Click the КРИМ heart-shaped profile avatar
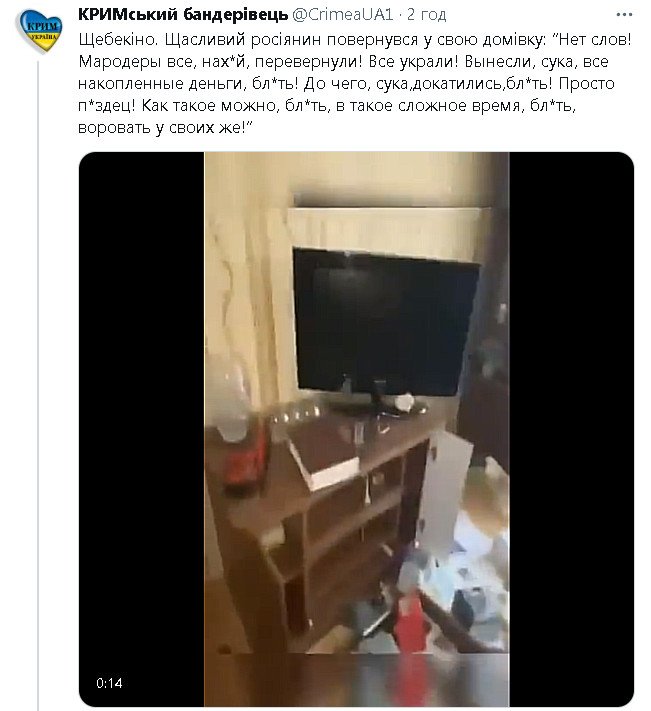 pyautogui.click(x=39, y=31)
